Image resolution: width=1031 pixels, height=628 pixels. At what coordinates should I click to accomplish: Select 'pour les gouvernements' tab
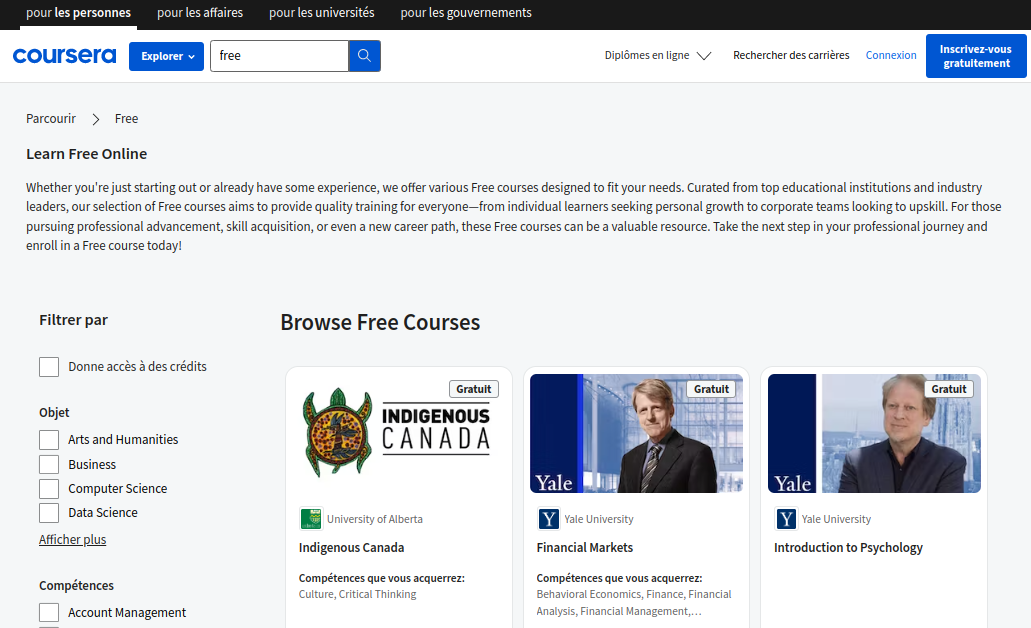pos(466,13)
